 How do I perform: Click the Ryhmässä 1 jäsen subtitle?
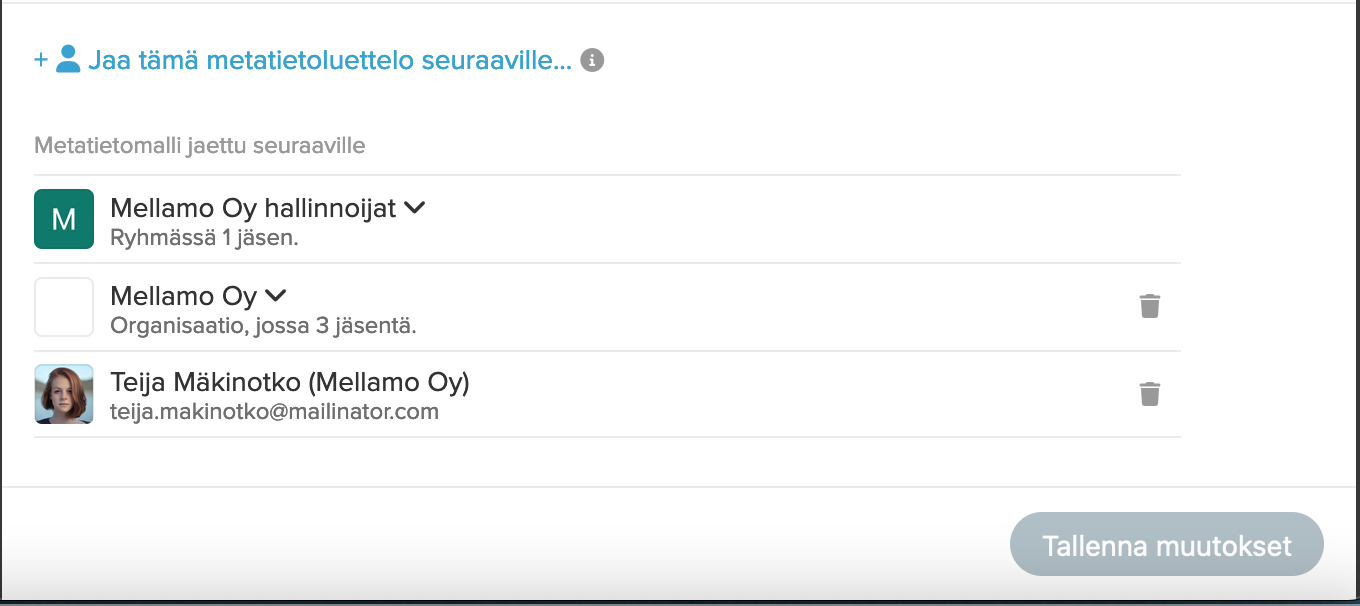pyautogui.click(x=204, y=238)
